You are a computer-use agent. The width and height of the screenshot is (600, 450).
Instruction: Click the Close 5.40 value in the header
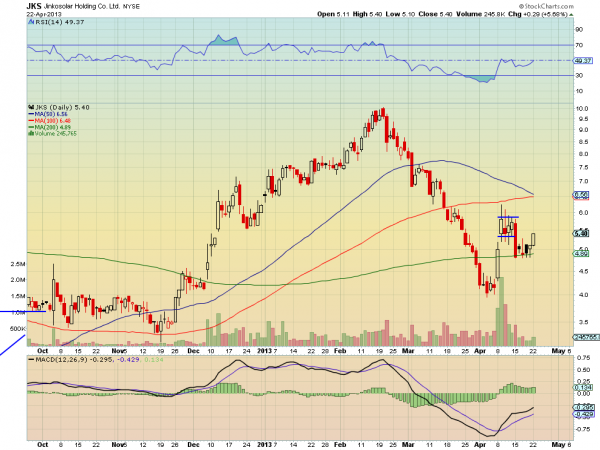[435, 14]
